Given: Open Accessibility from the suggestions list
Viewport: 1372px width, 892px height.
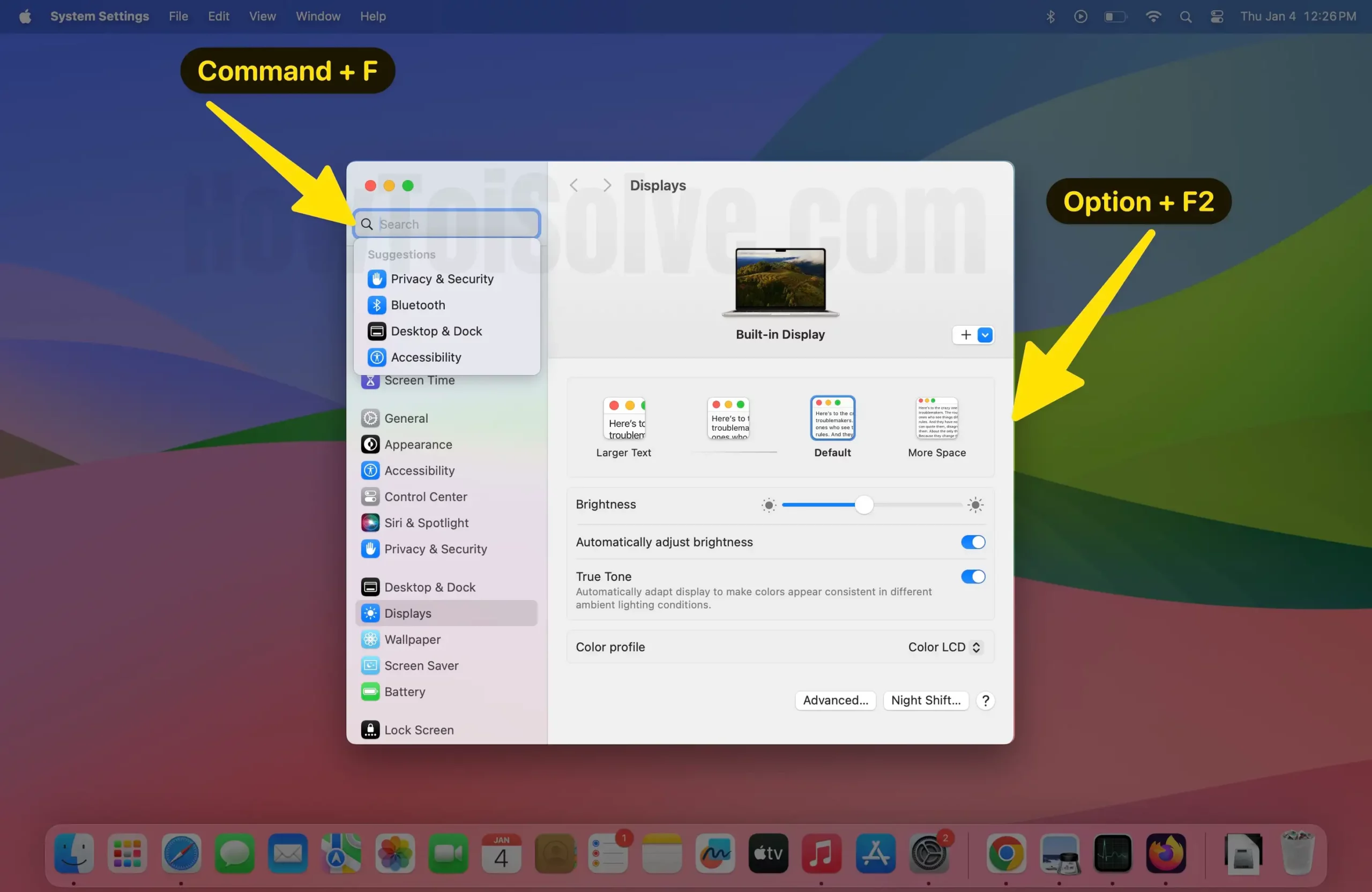Looking at the screenshot, I should coord(427,357).
